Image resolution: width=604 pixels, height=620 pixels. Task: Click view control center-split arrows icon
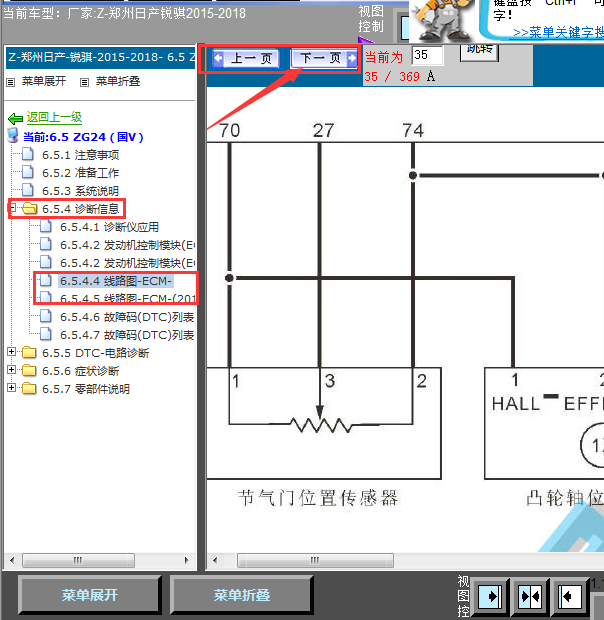pos(530,596)
